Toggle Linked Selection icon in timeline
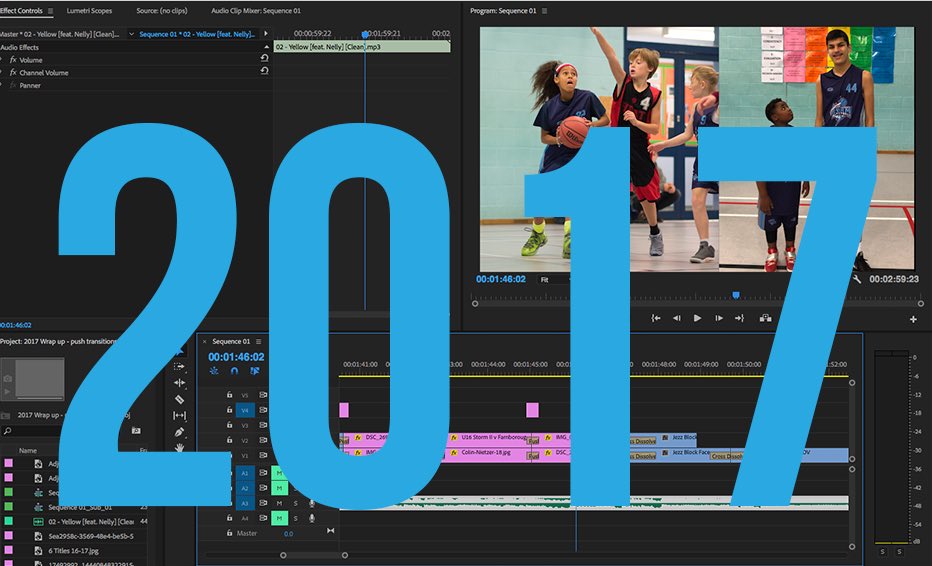 pos(254,371)
